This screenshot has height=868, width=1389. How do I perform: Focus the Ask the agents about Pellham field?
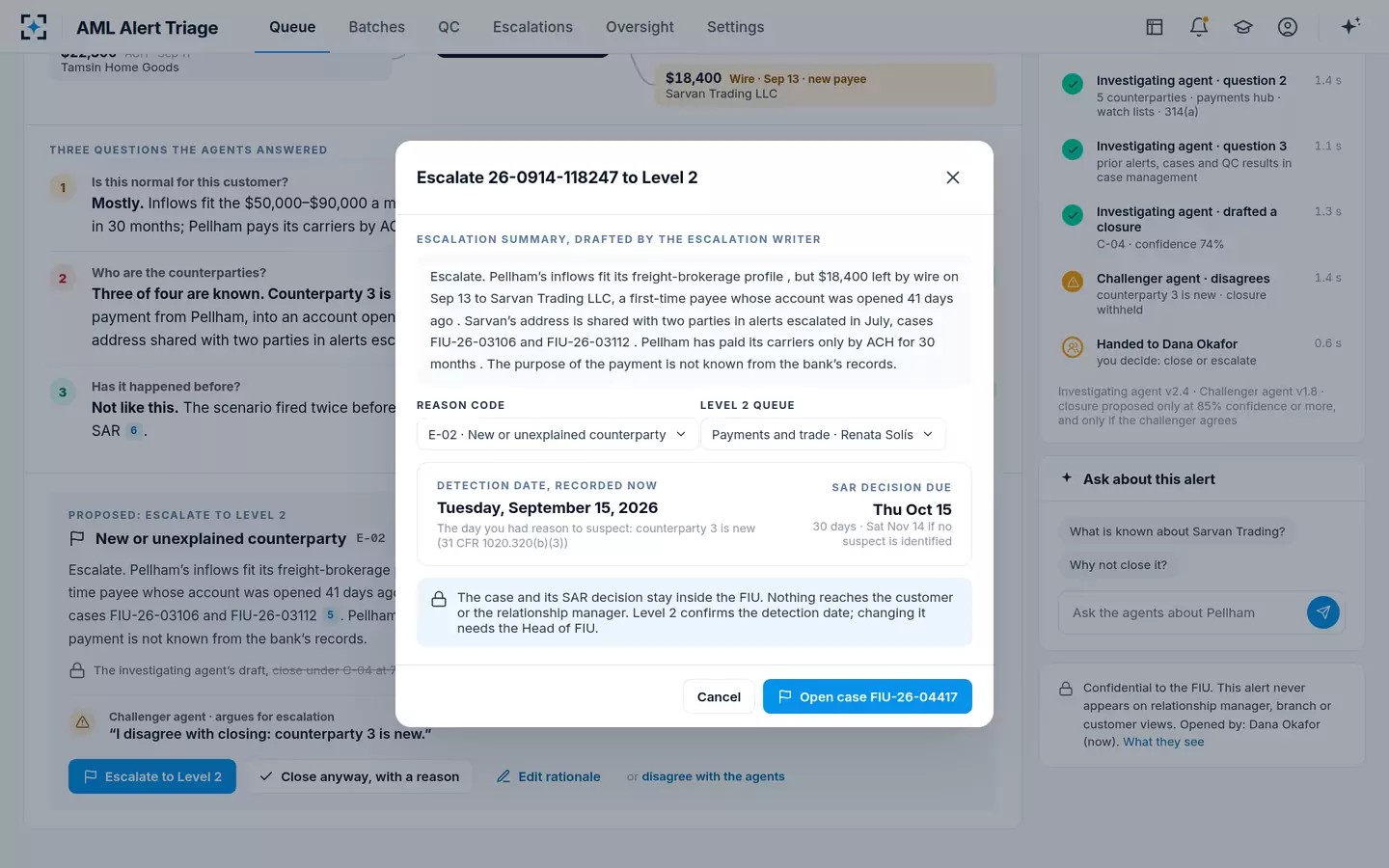pos(1182,612)
